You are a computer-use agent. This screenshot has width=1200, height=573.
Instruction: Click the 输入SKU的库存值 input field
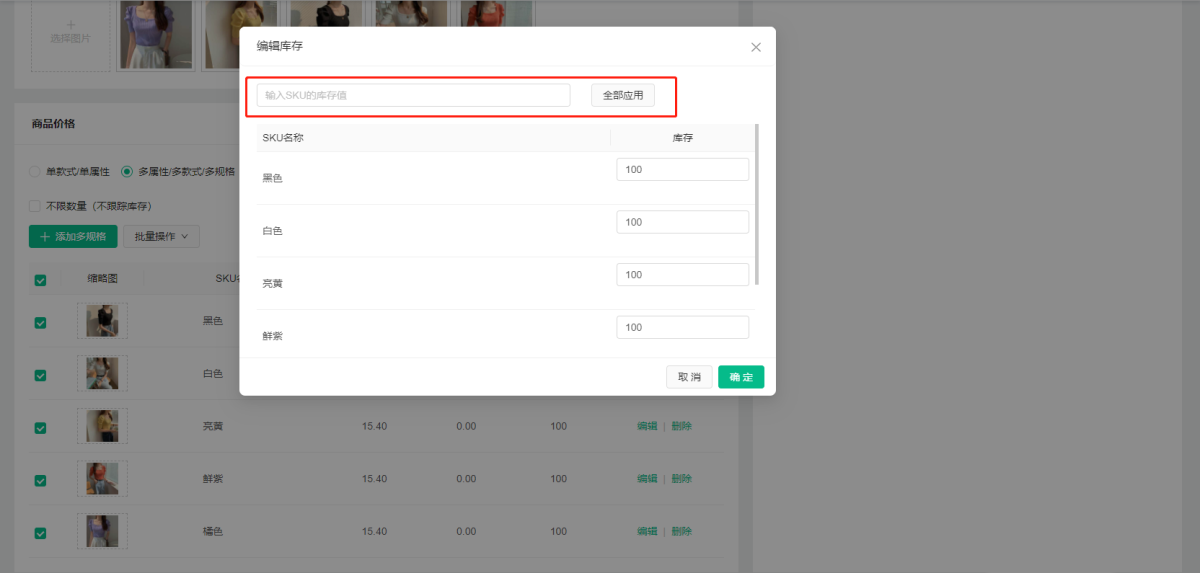[x=413, y=95]
